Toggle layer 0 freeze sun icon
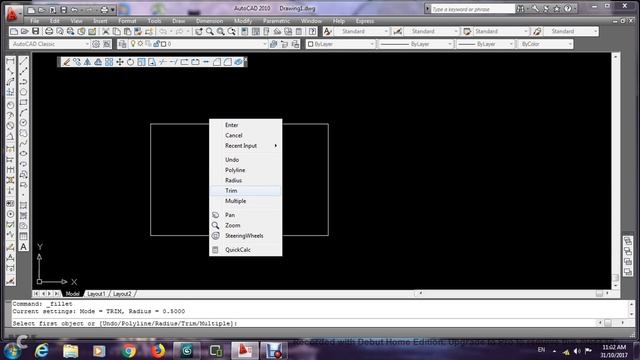 (140, 44)
